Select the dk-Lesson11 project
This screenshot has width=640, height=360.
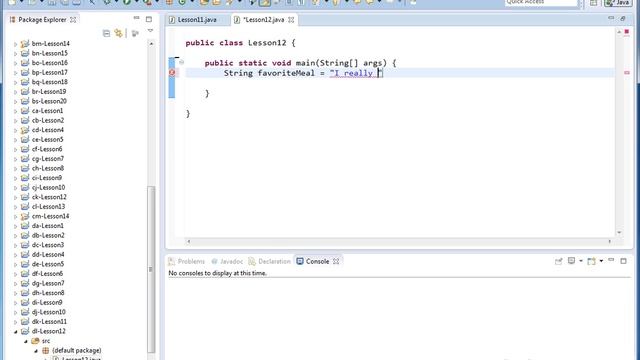49,322
